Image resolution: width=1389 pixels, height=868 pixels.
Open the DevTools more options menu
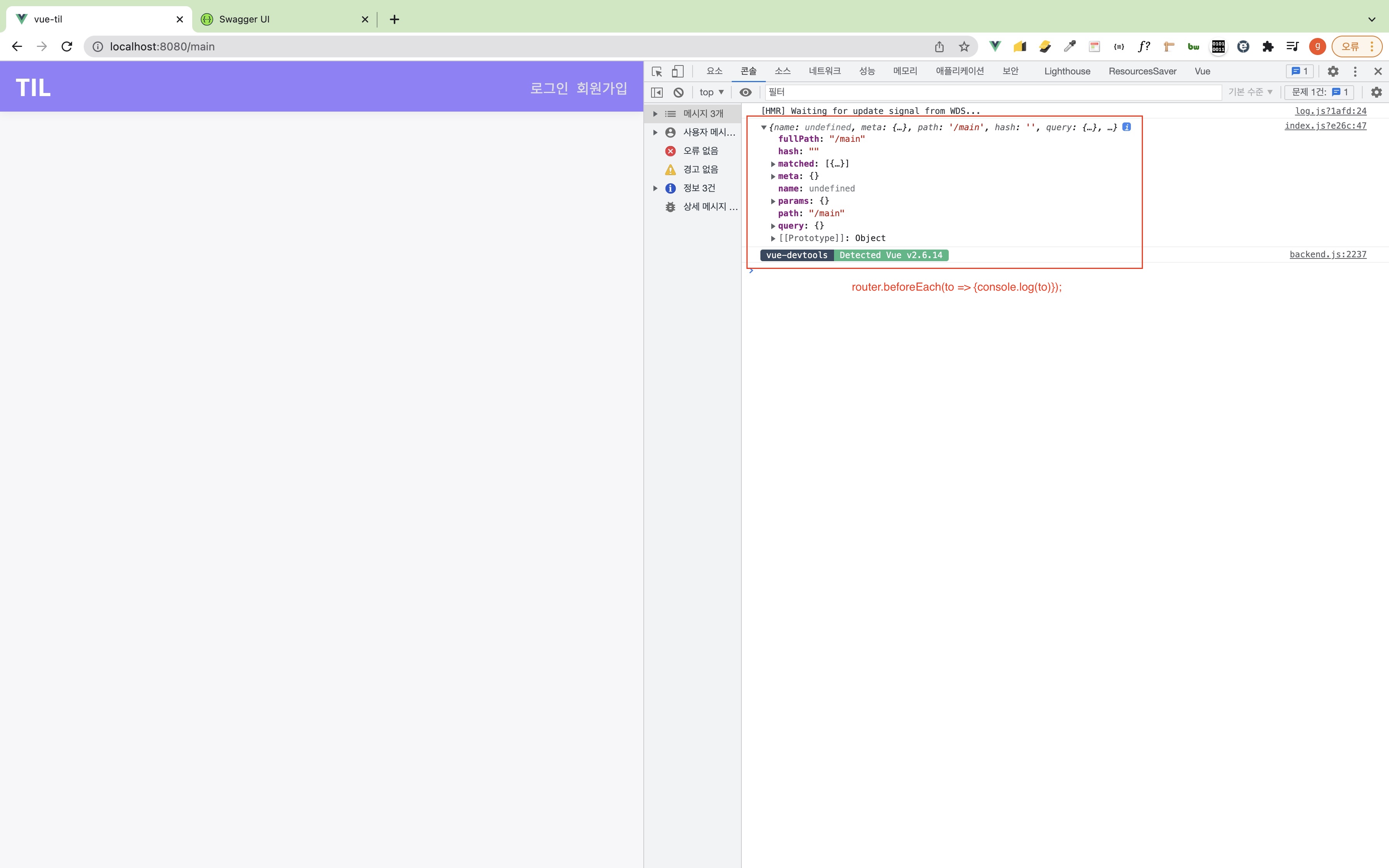point(1355,71)
